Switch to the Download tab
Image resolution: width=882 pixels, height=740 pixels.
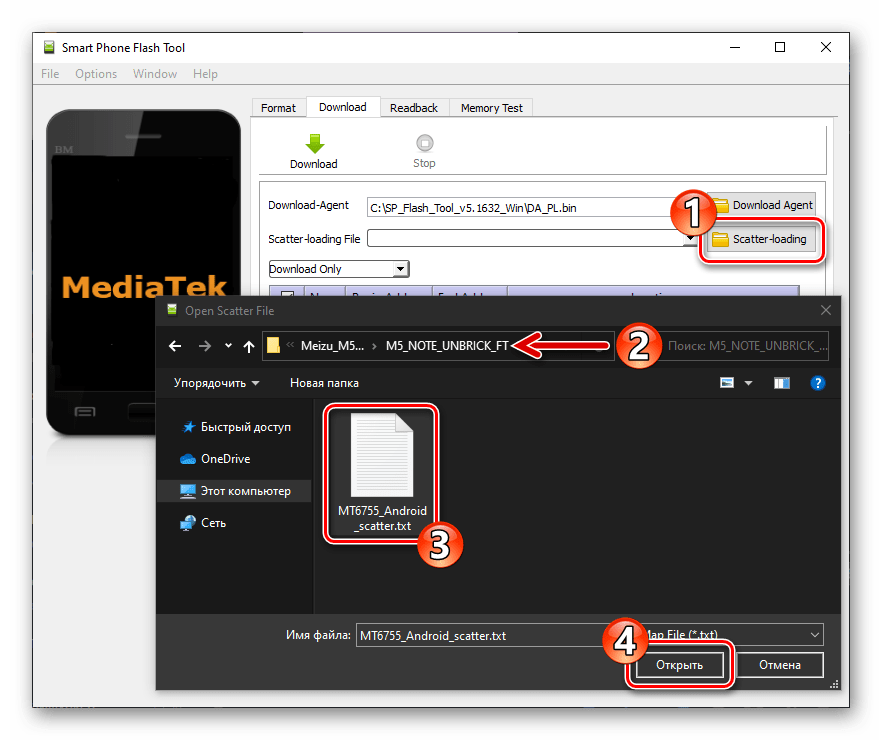(343, 107)
